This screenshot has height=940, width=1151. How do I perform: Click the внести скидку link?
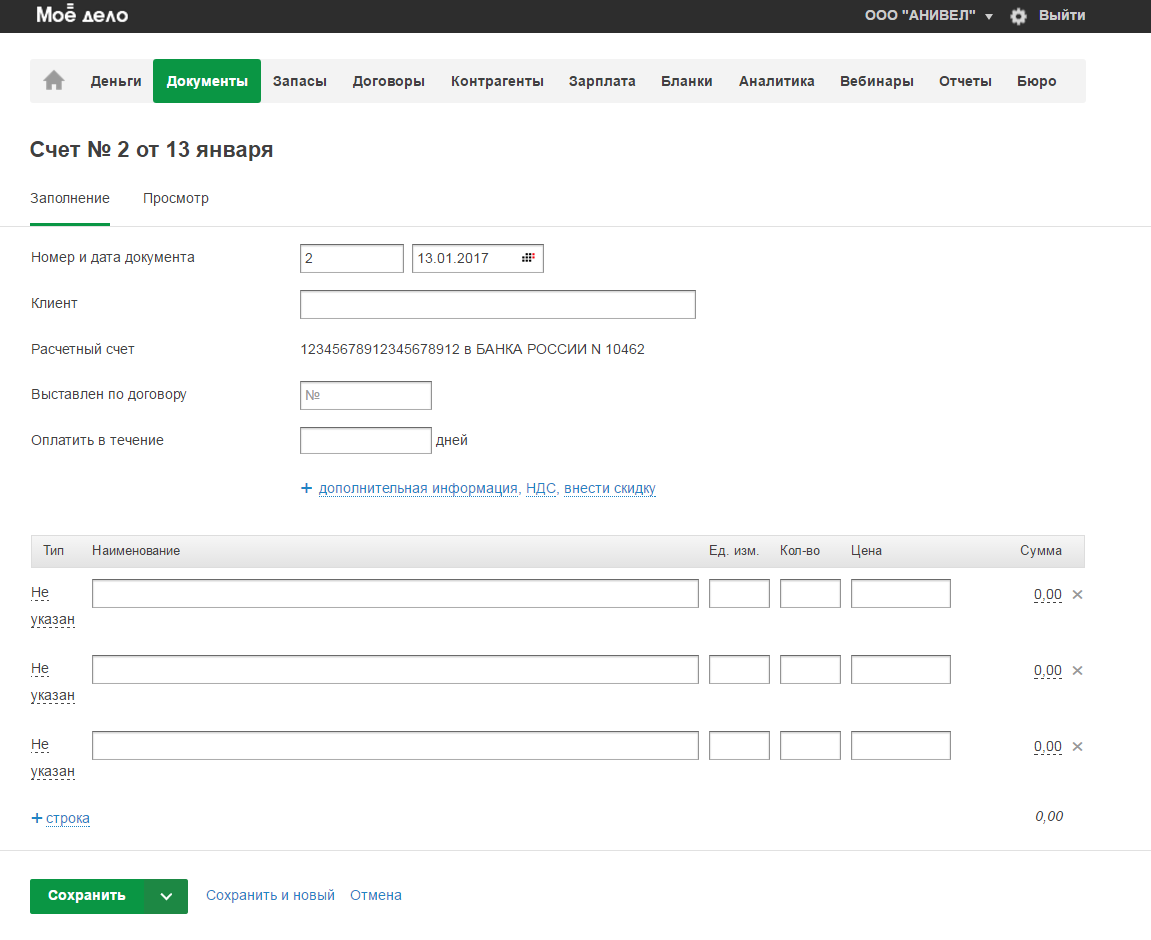pos(609,489)
